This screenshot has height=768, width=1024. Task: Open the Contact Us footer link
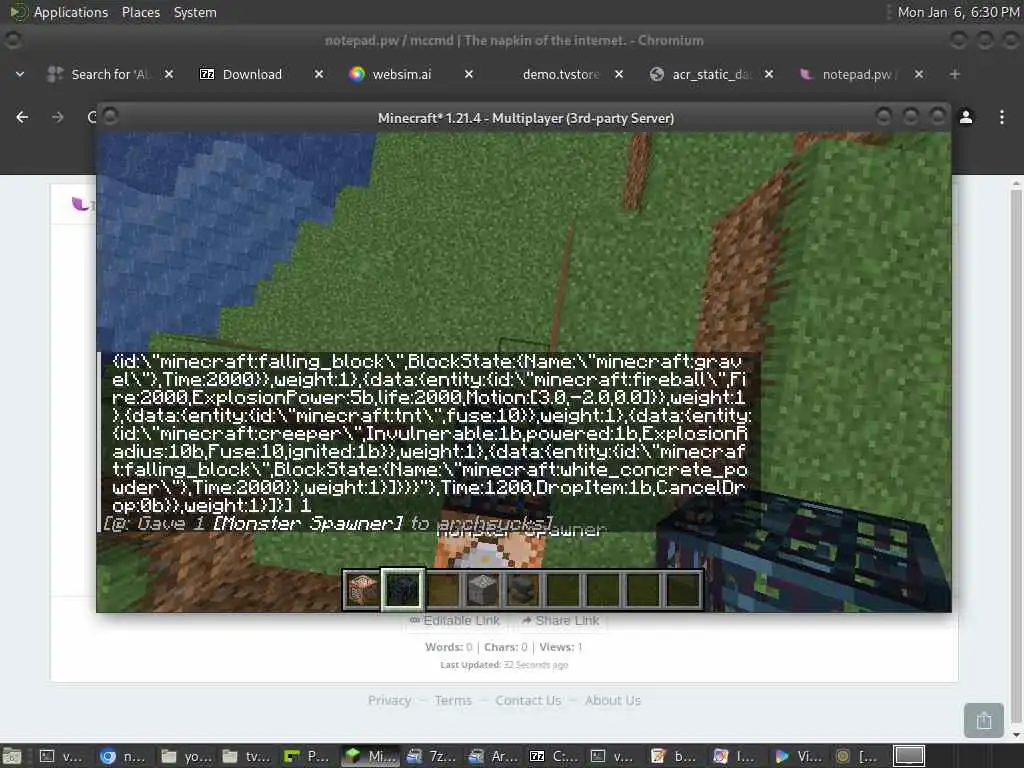(528, 700)
